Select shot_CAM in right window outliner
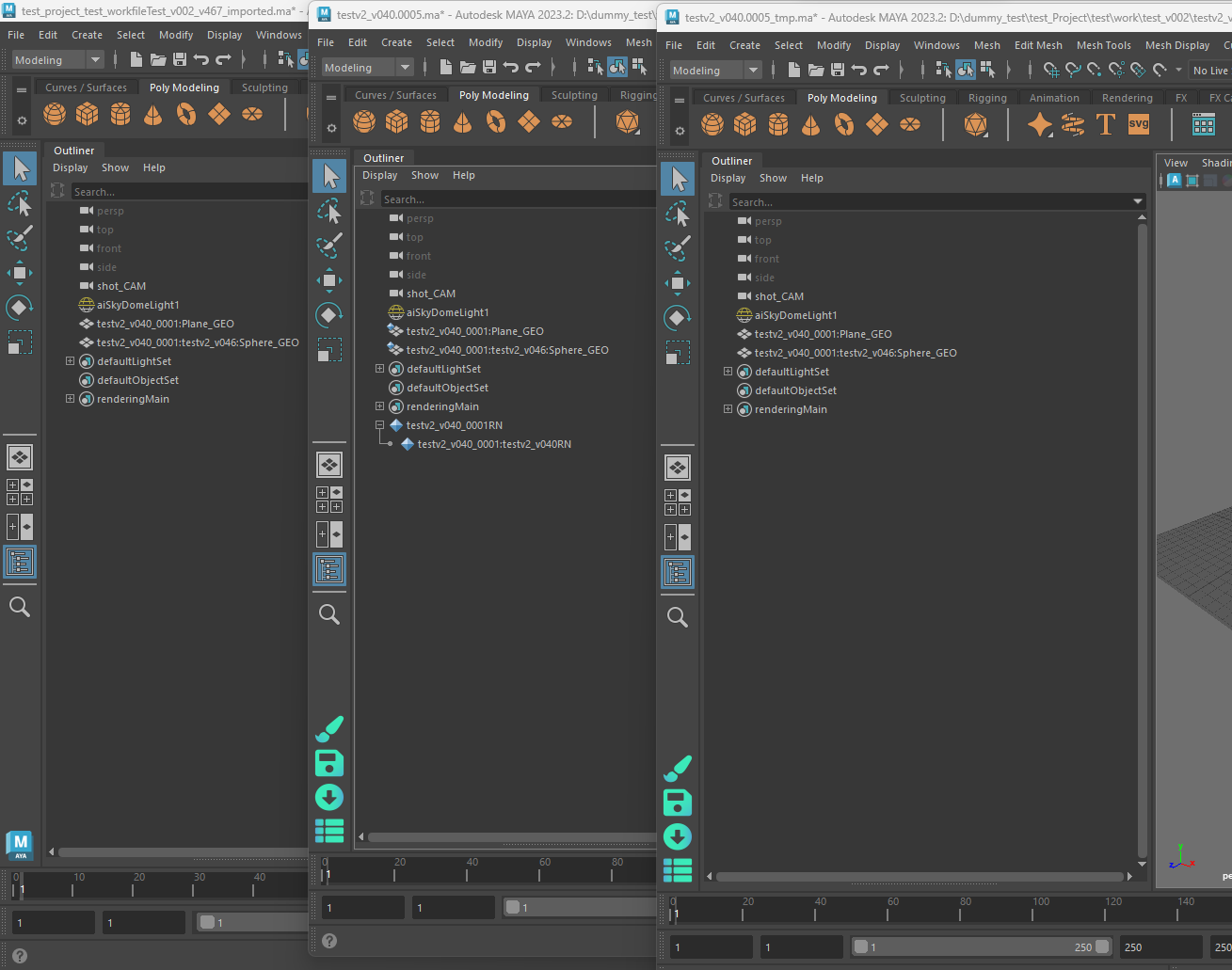This screenshot has height=970, width=1232. [x=779, y=296]
